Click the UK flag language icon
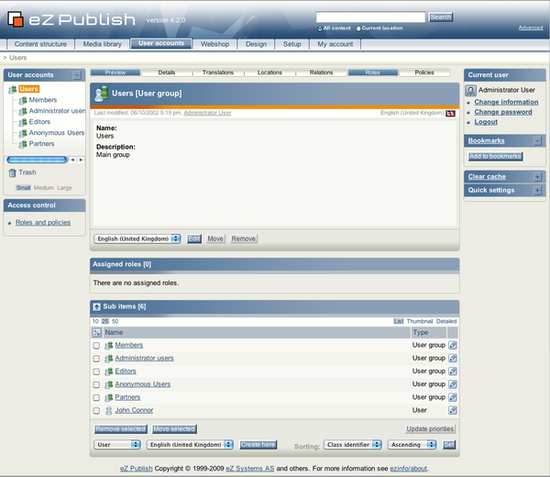 click(x=450, y=113)
